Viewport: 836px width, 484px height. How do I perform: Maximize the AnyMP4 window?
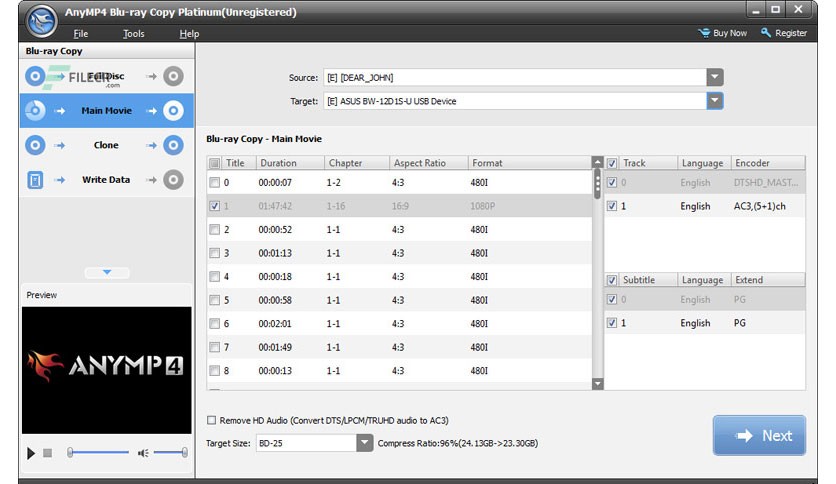click(x=776, y=10)
